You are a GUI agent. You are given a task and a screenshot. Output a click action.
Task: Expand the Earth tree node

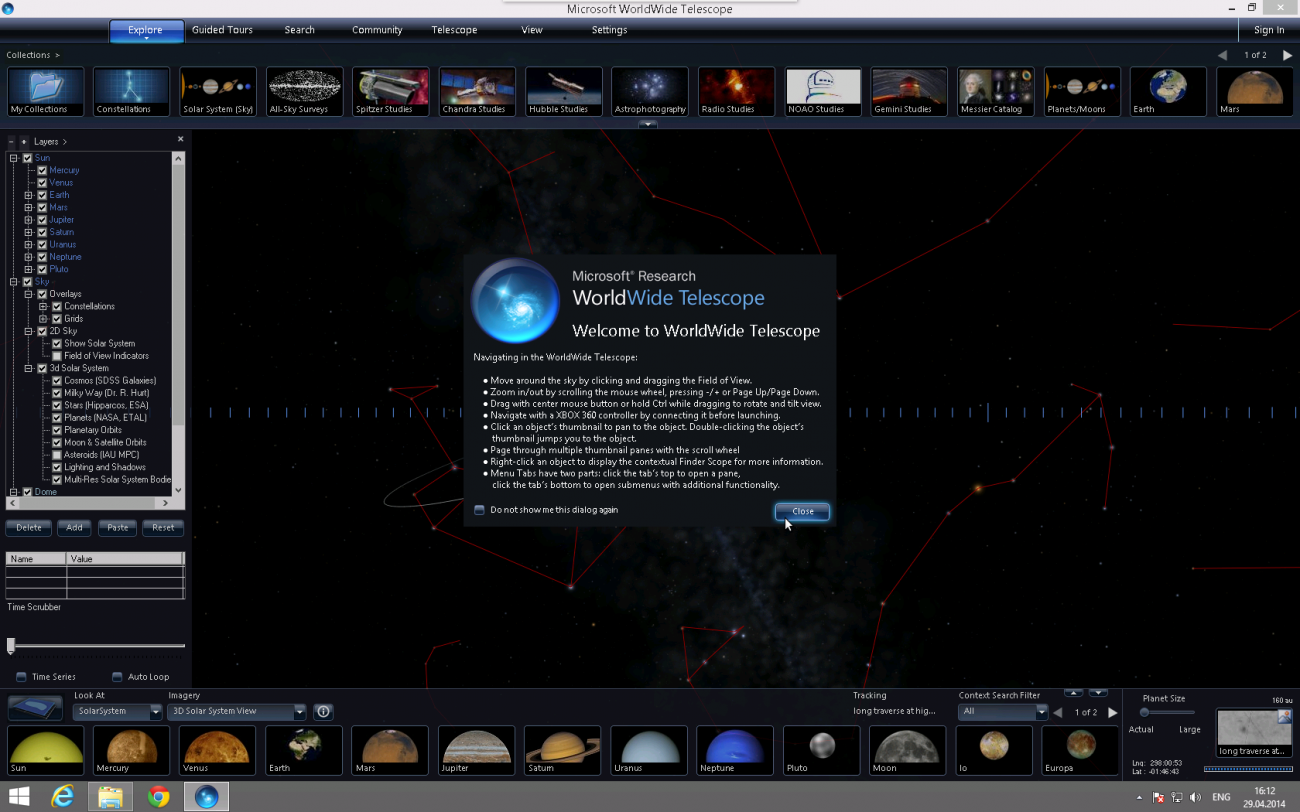pos(29,195)
